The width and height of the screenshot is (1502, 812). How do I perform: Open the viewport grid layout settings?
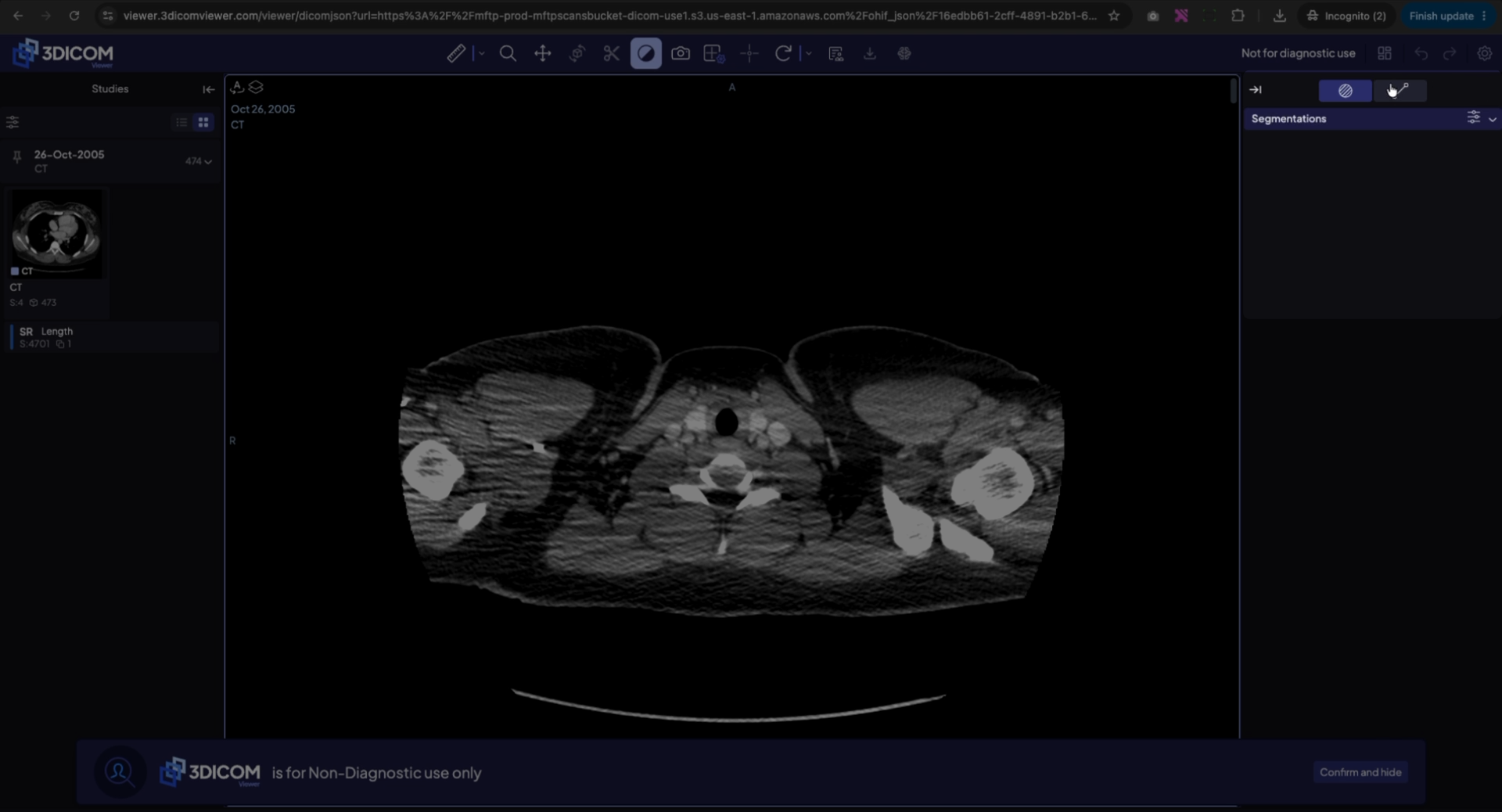713,53
